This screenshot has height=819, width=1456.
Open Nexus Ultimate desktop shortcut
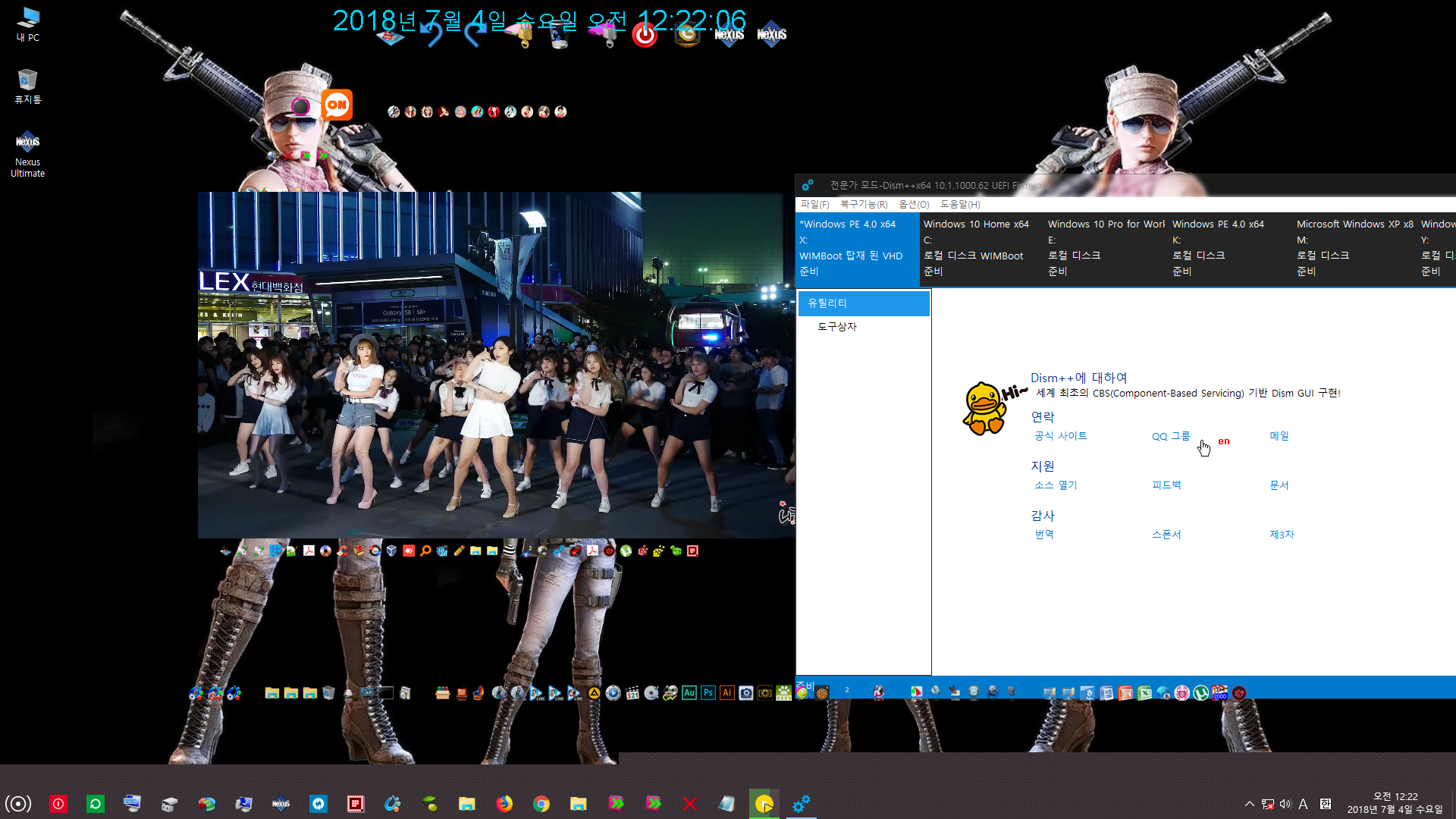tap(28, 155)
